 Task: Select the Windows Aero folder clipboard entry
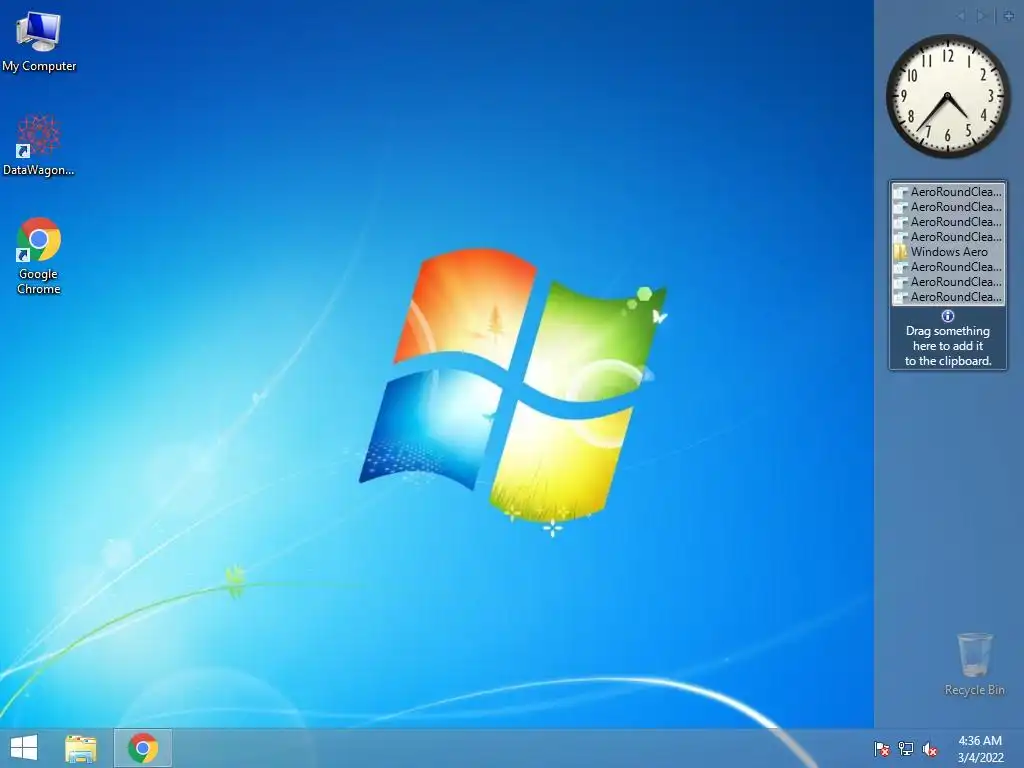click(948, 252)
